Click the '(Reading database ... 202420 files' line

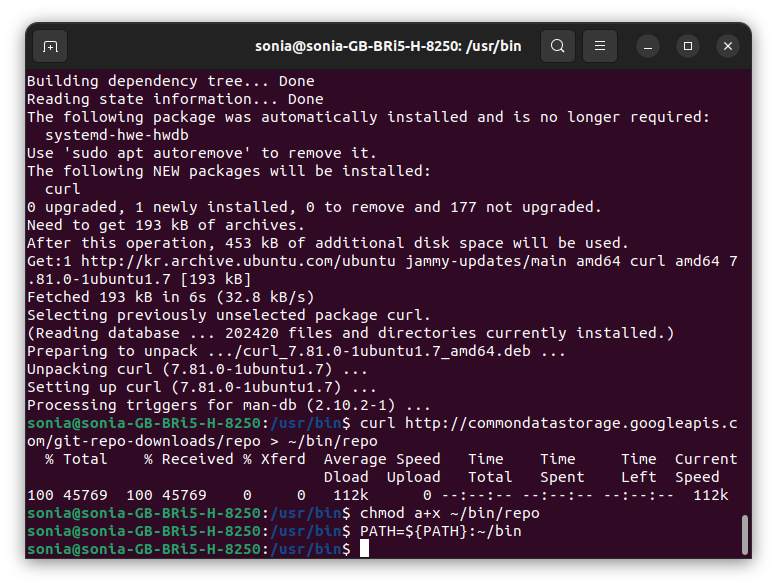(350, 333)
